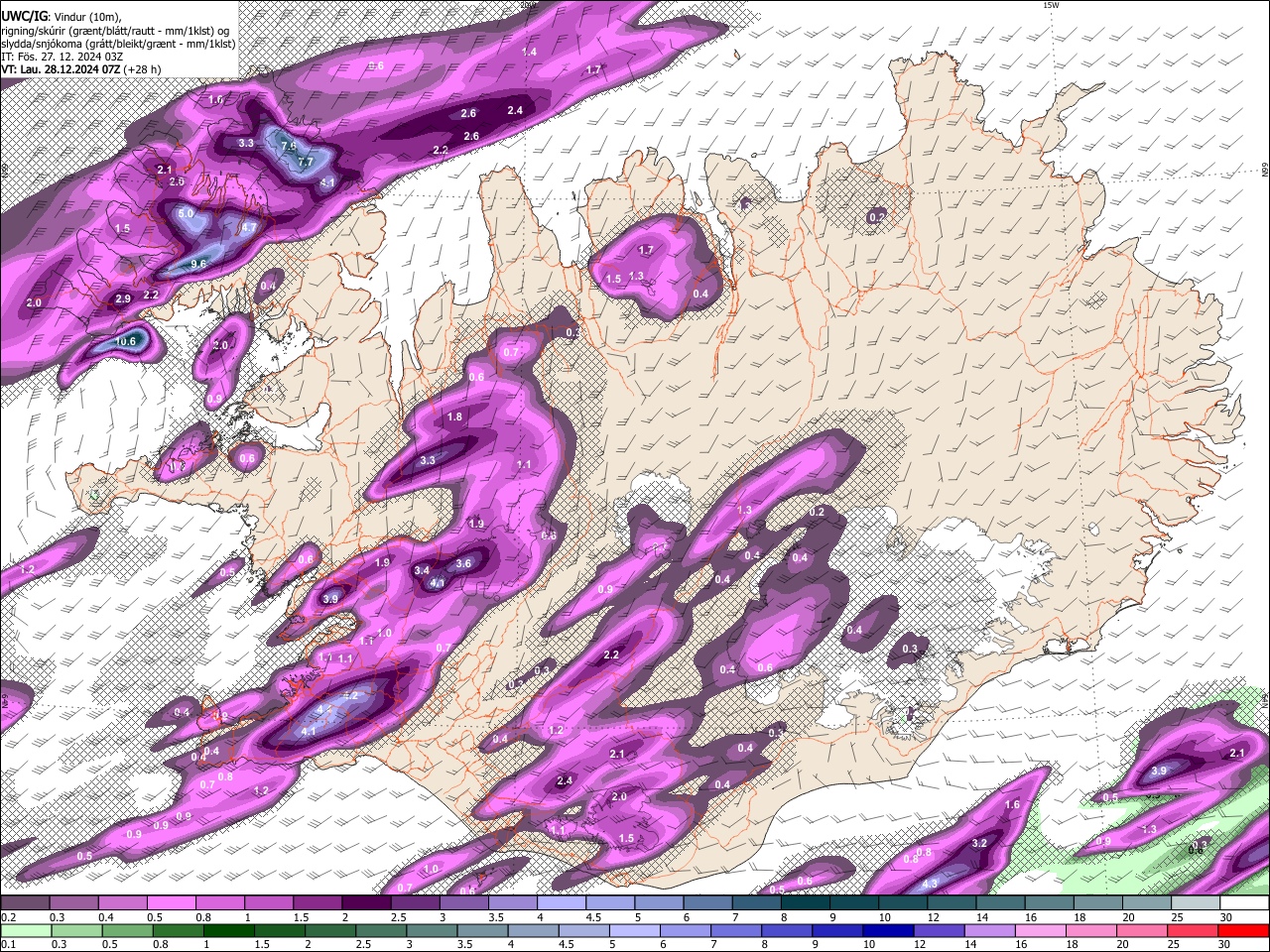This screenshot has width=1270, height=952.
Task: Click the 3.6 precipitation value label
Action: (463, 563)
